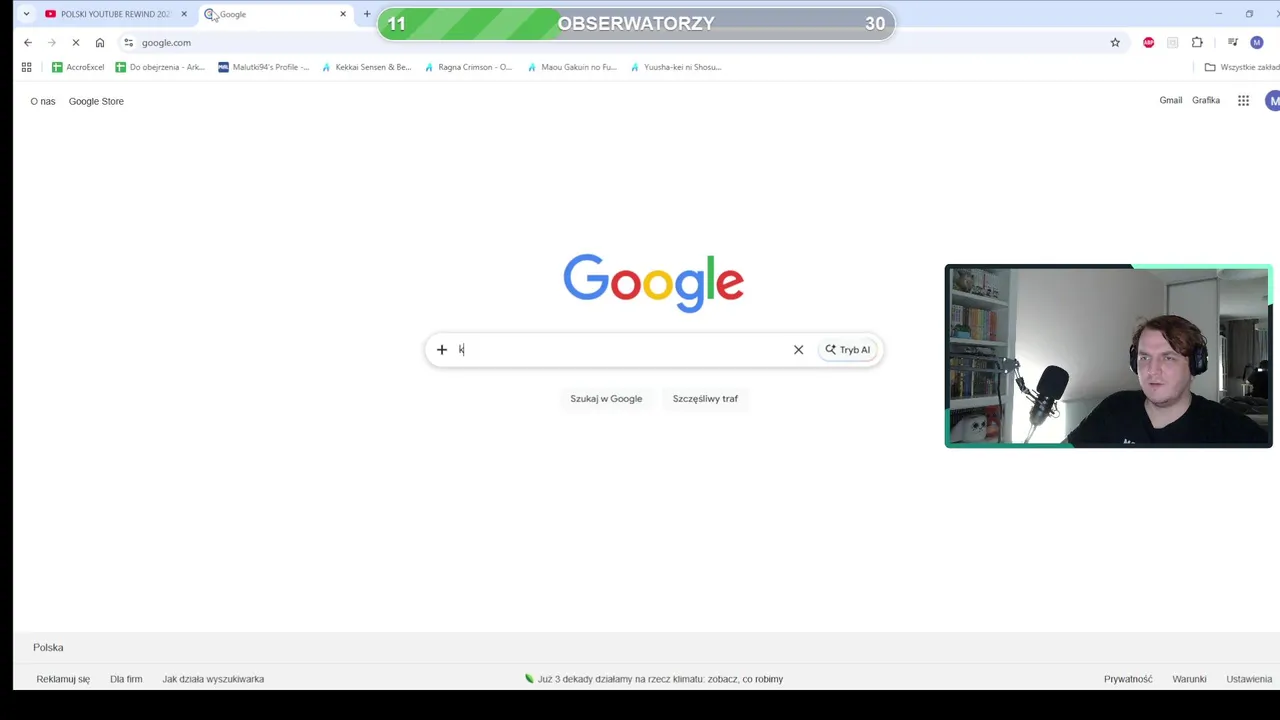Image resolution: width=1280 pixels, height=720 pixels.
Task: Open the Reklamuj się footer link
Action: coord(63,679)
